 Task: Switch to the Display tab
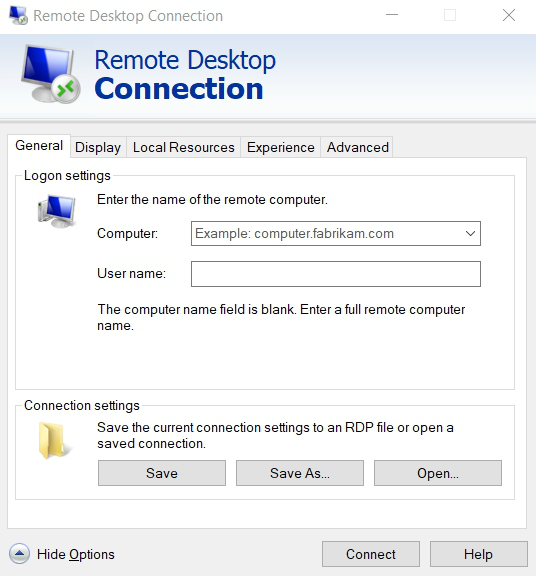[98, 147]
